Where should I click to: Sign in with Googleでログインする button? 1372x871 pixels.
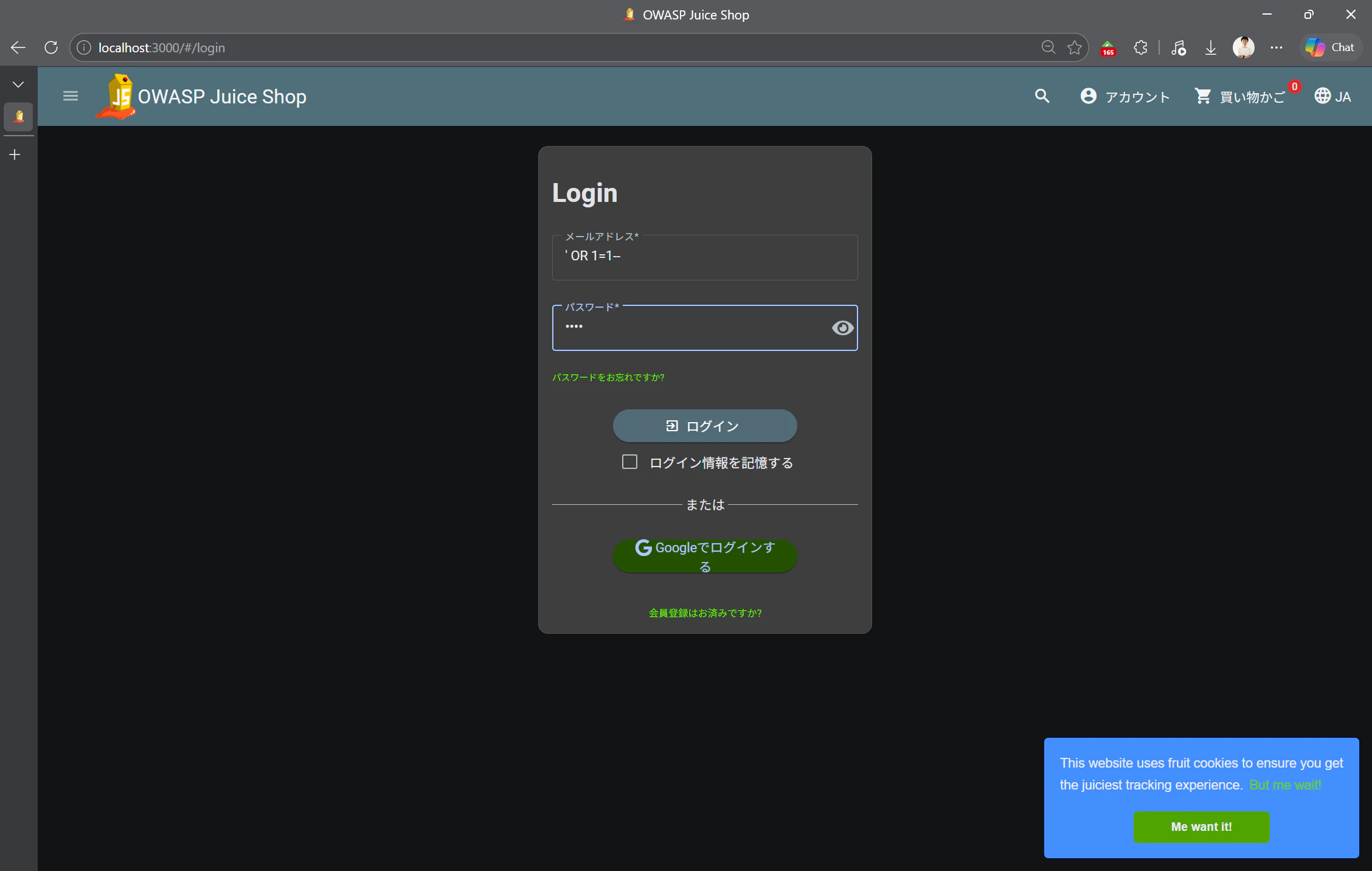(x=705, y=556)
